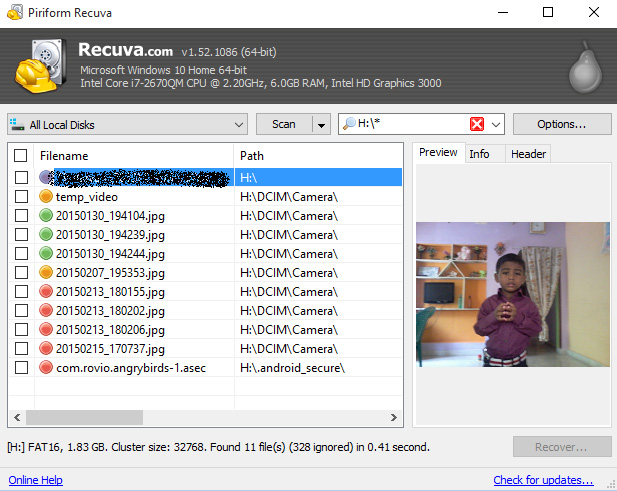This screenshot has height=491, width=617.
Task: Click the red X clear filter icon
Action: coord(477,124)
